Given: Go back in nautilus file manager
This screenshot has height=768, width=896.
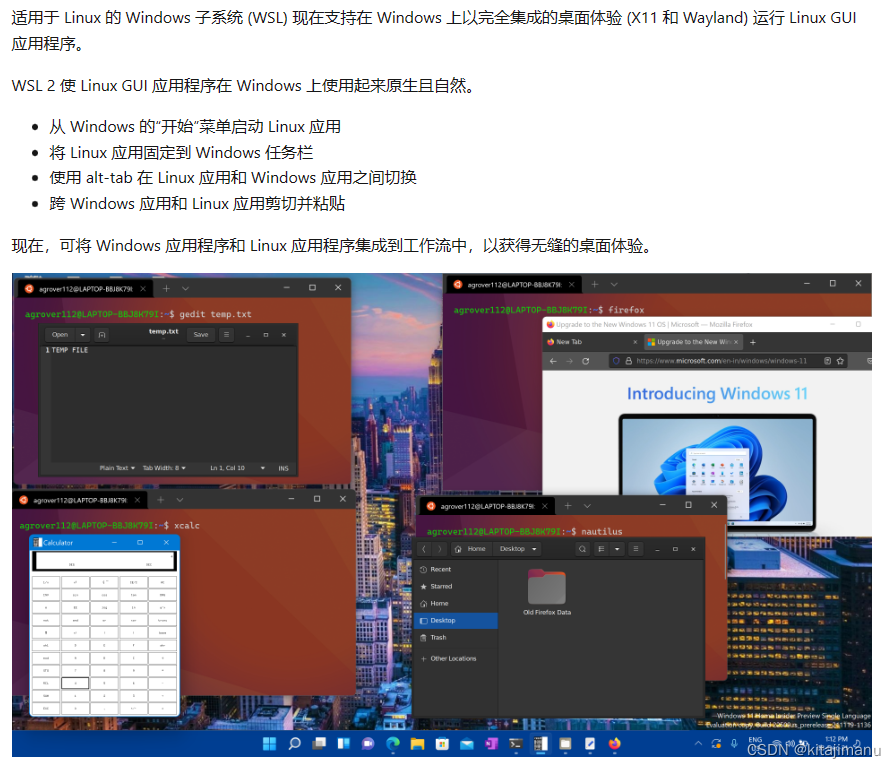Looking at the screenshot, I should 424,549.
